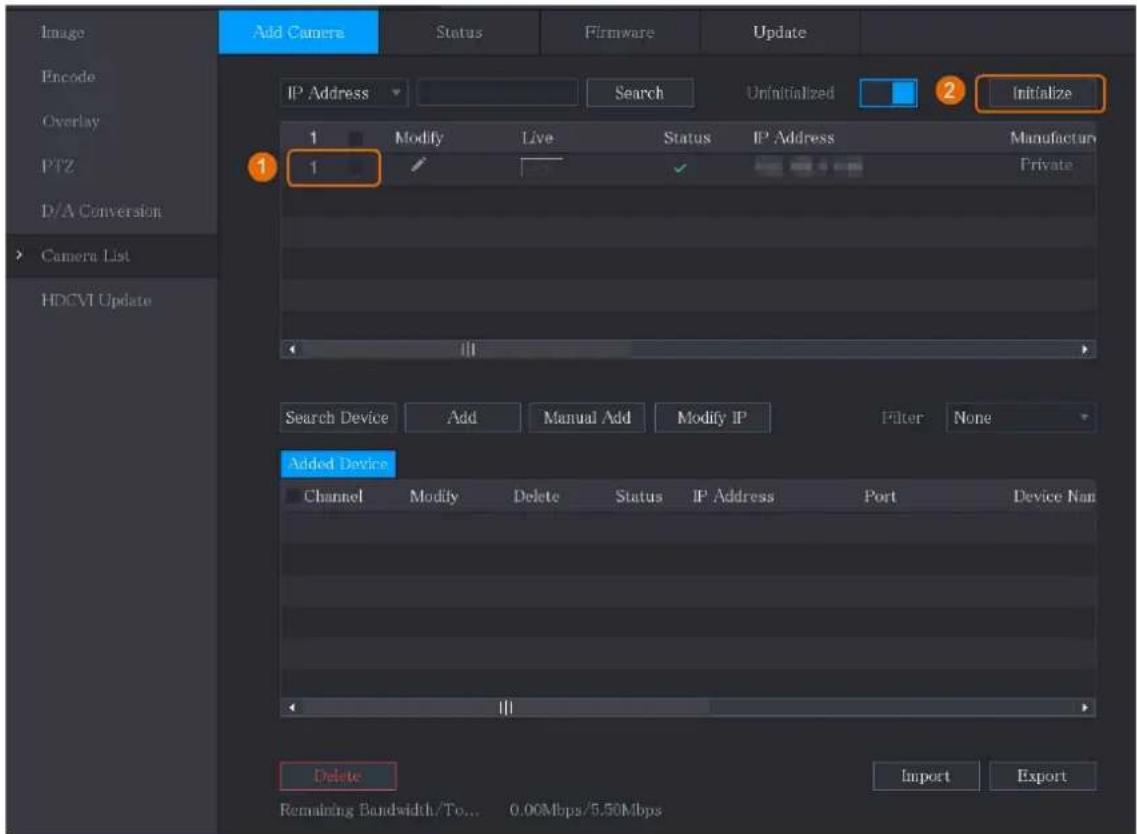Click the Export button

[x=1042, y=776]
